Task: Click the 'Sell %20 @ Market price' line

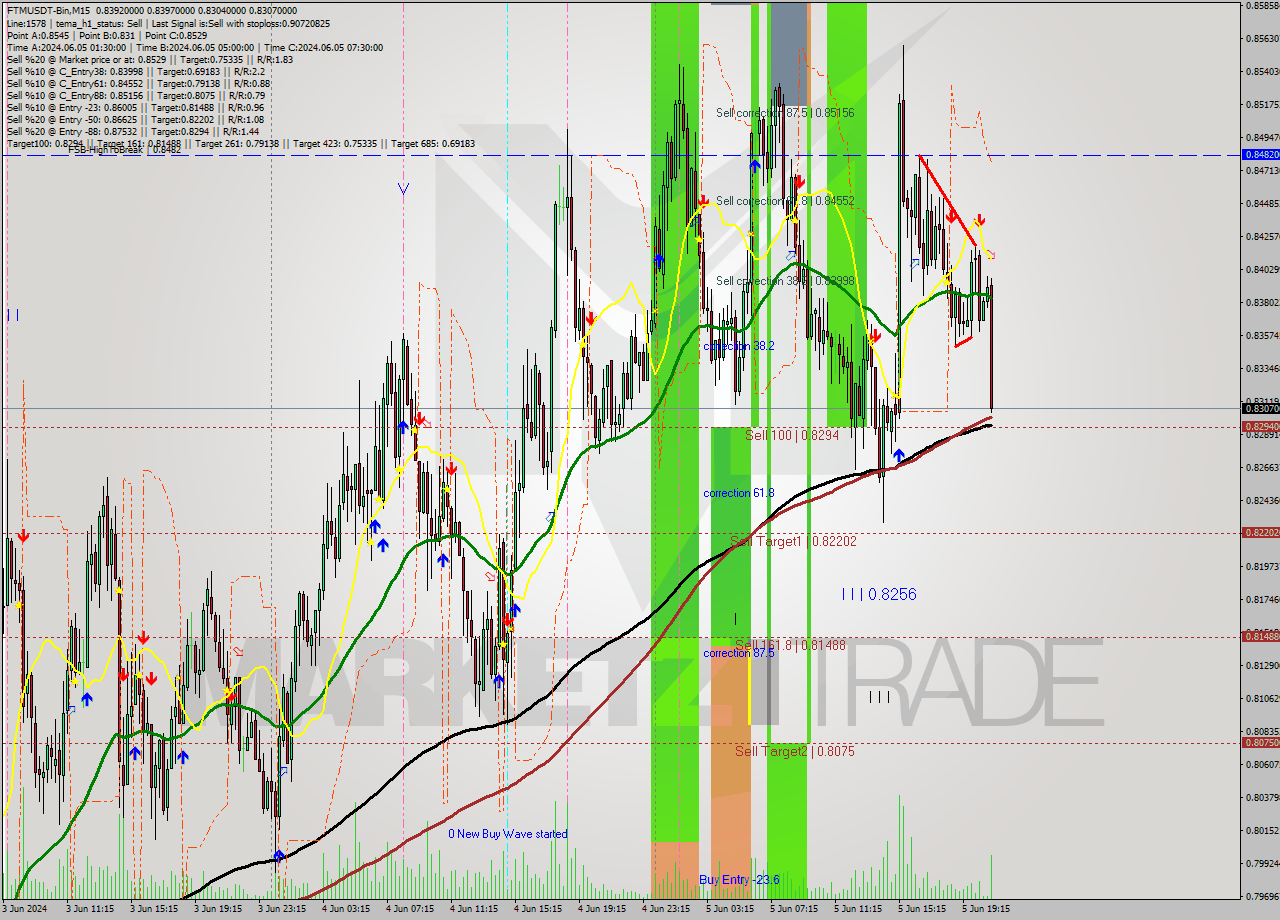Action: [x=150, y=59]
